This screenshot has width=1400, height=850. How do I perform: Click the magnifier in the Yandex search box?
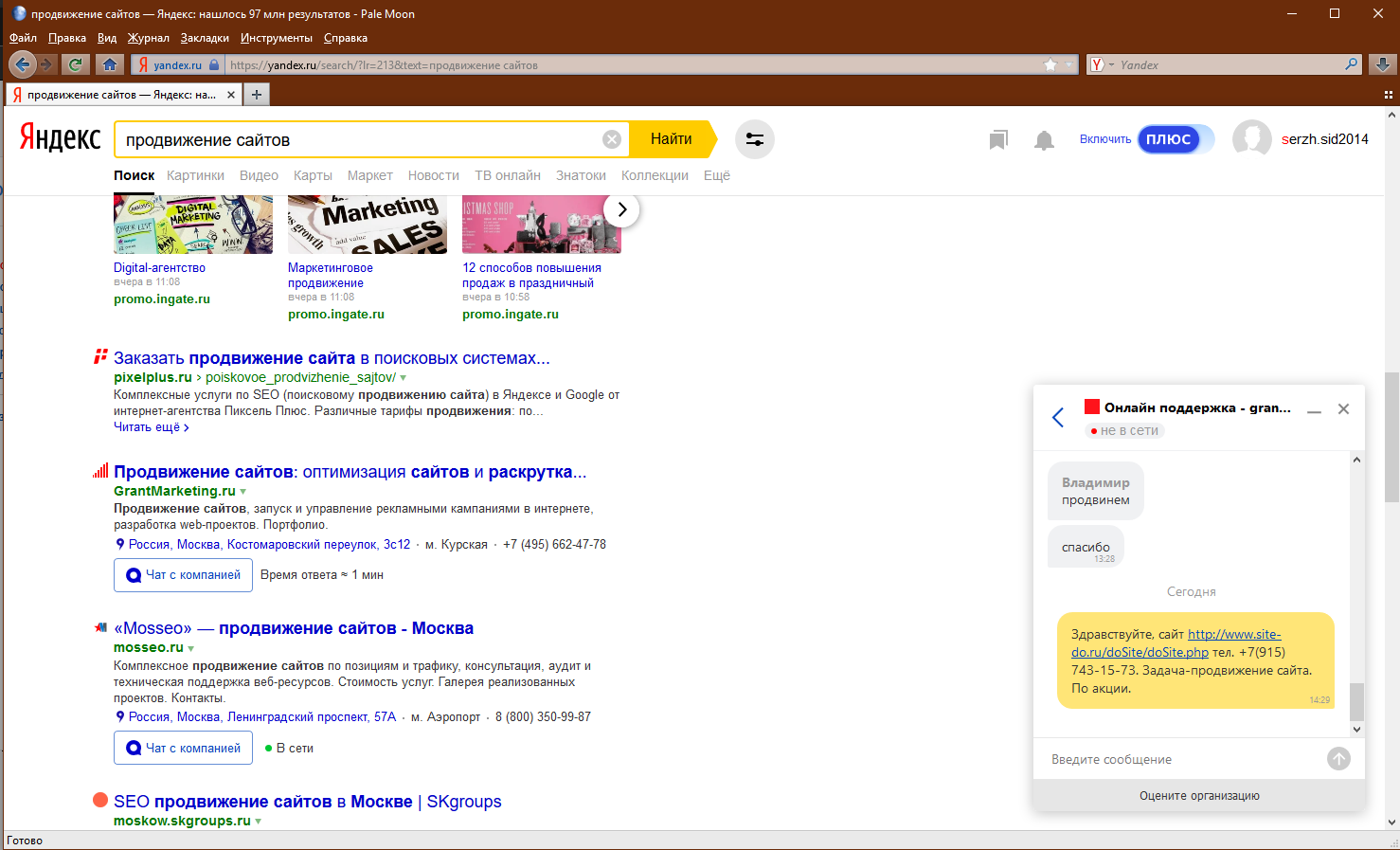1352,64
